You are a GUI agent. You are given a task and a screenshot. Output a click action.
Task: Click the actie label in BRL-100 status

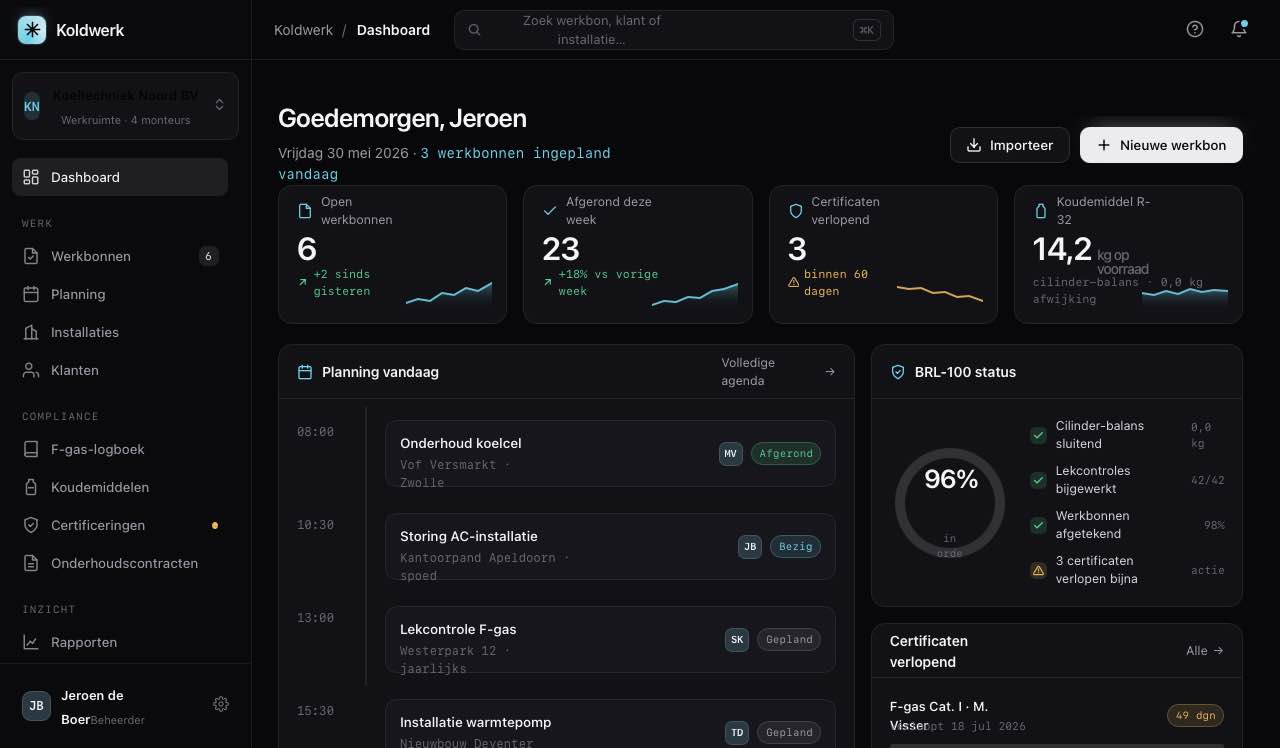point(1208,570)
